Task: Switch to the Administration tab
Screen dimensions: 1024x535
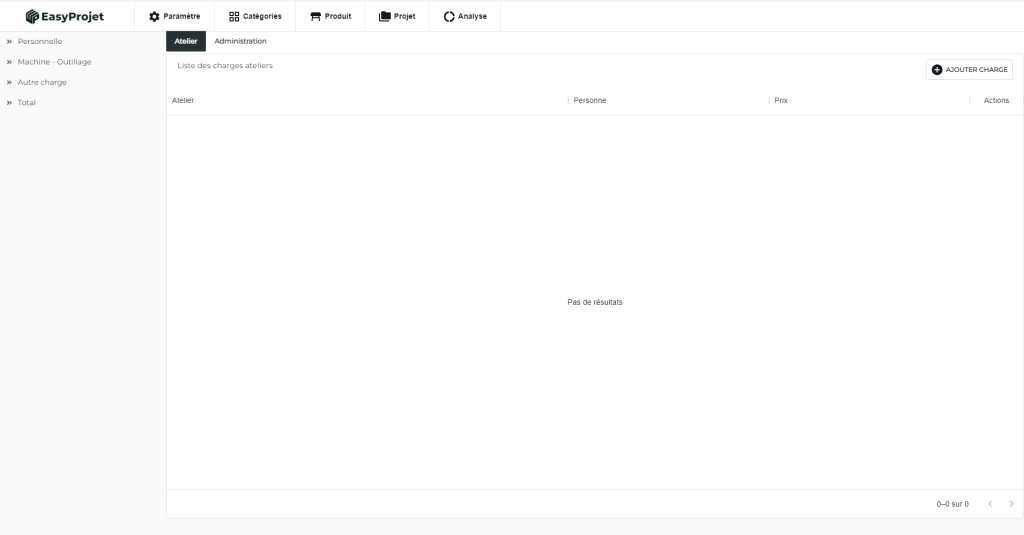Action: (x=240, y=41)
